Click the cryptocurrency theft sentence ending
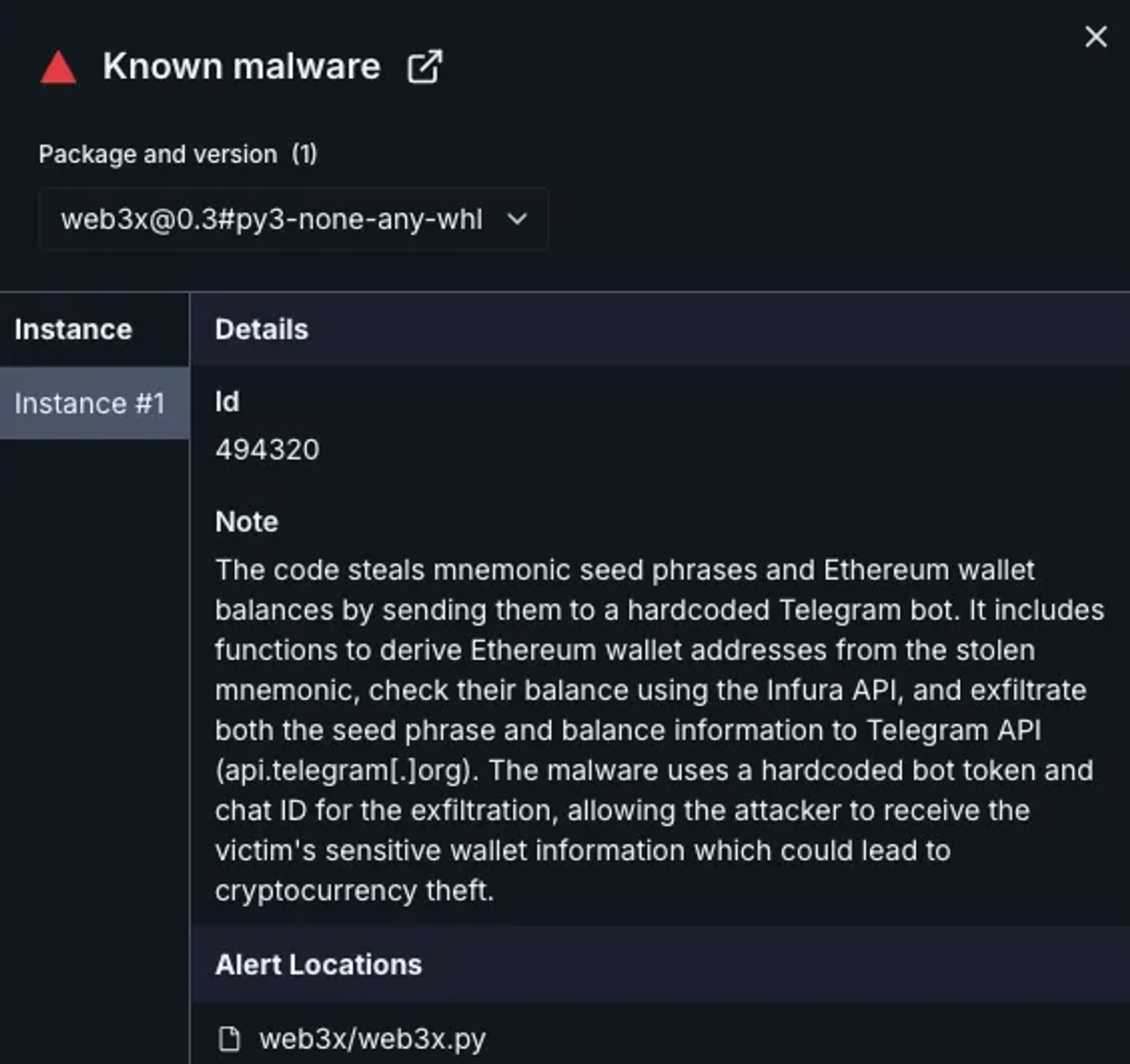 [x=355, y=890]
